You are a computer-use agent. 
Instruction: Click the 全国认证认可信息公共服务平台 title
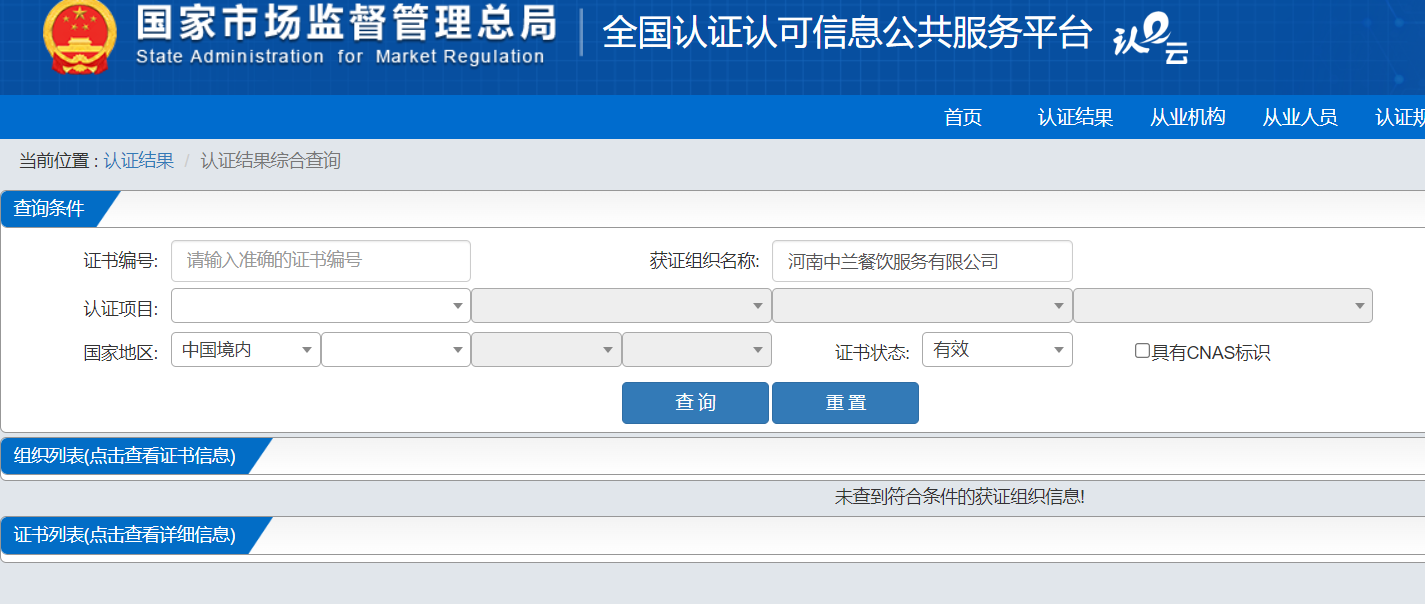click(847, 32)
